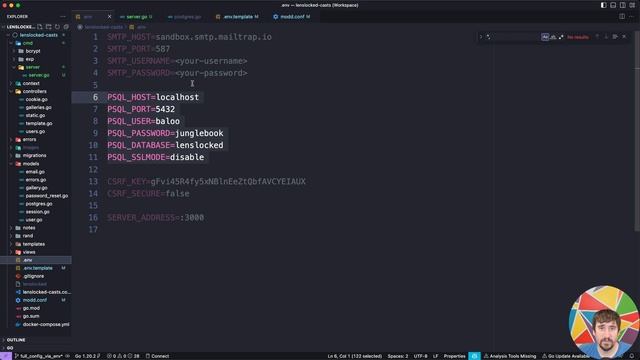Toggle Match Whole Word in find widget

553,37
